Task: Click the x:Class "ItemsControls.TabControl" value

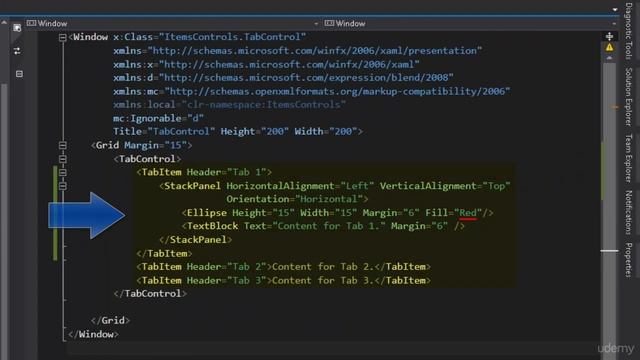Action: [233, 37]
